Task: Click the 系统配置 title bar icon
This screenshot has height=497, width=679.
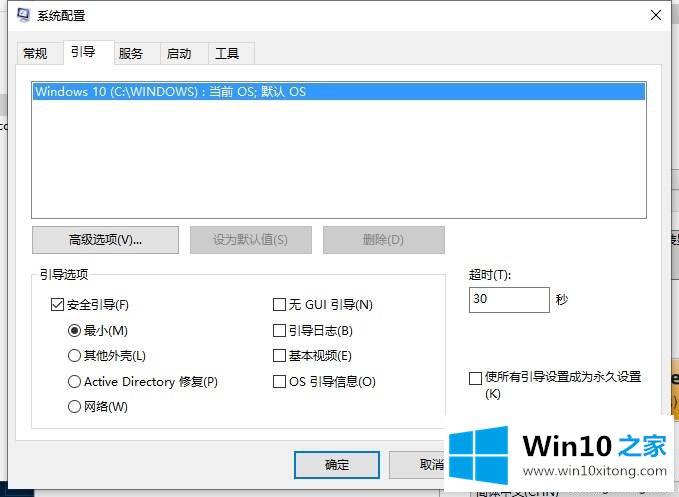Action: coord(24,15)
